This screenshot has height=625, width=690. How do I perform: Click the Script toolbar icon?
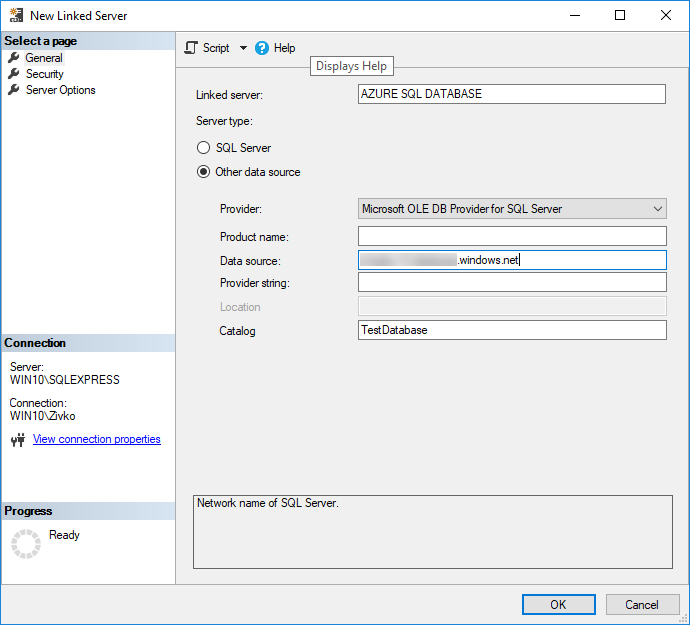click(x=191, y=48)
